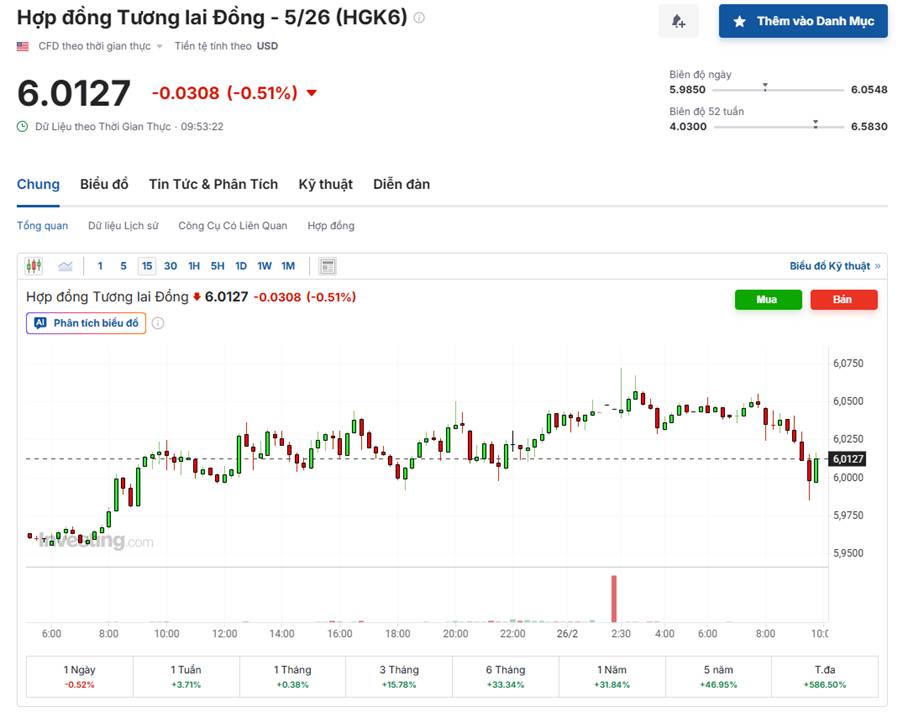Select the 30 minute interval
The width and height of the screenshot is (903, 712).
point(170,266)
